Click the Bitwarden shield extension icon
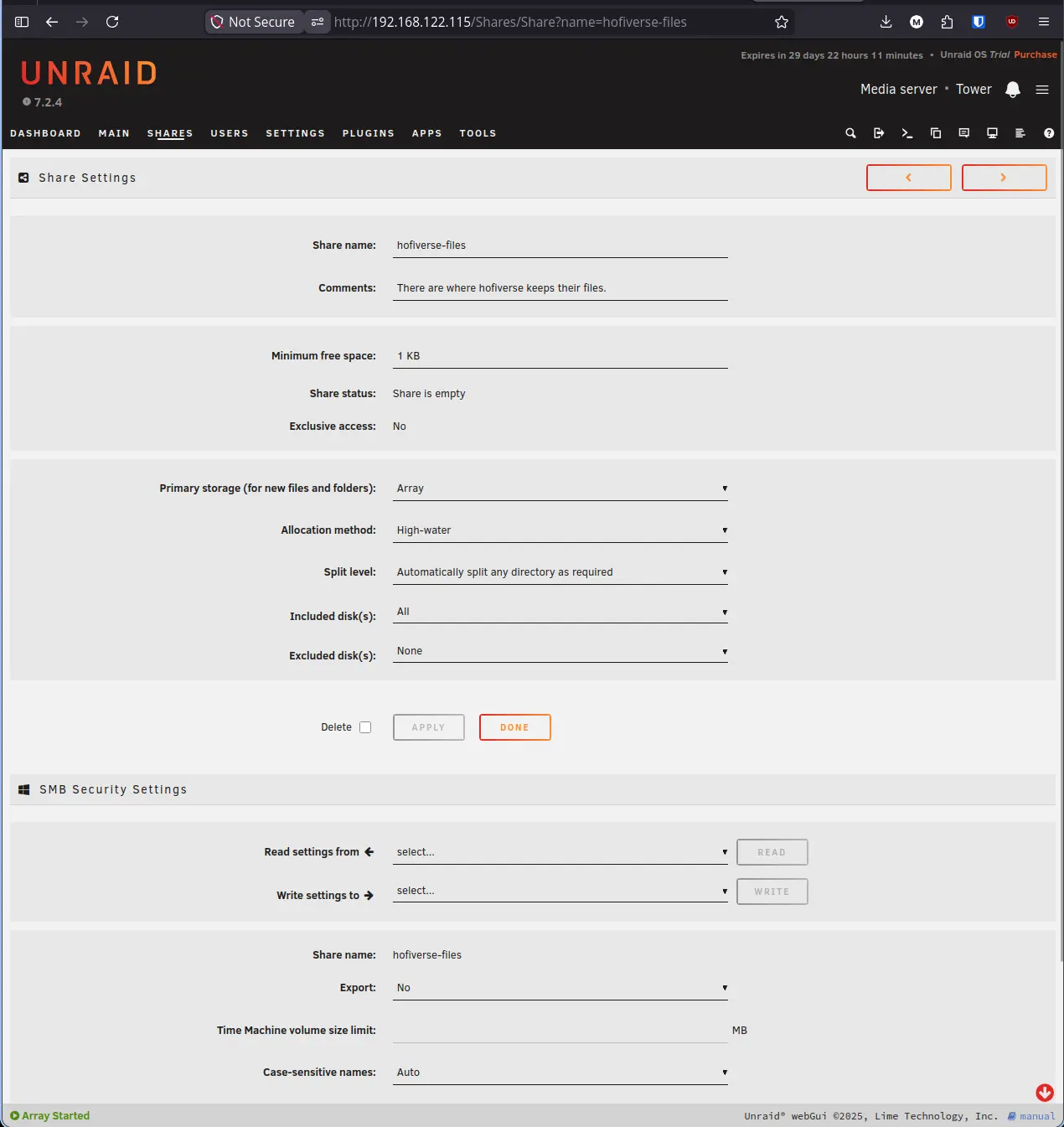Screen dimensions: 1064x1127 point(979,22)
